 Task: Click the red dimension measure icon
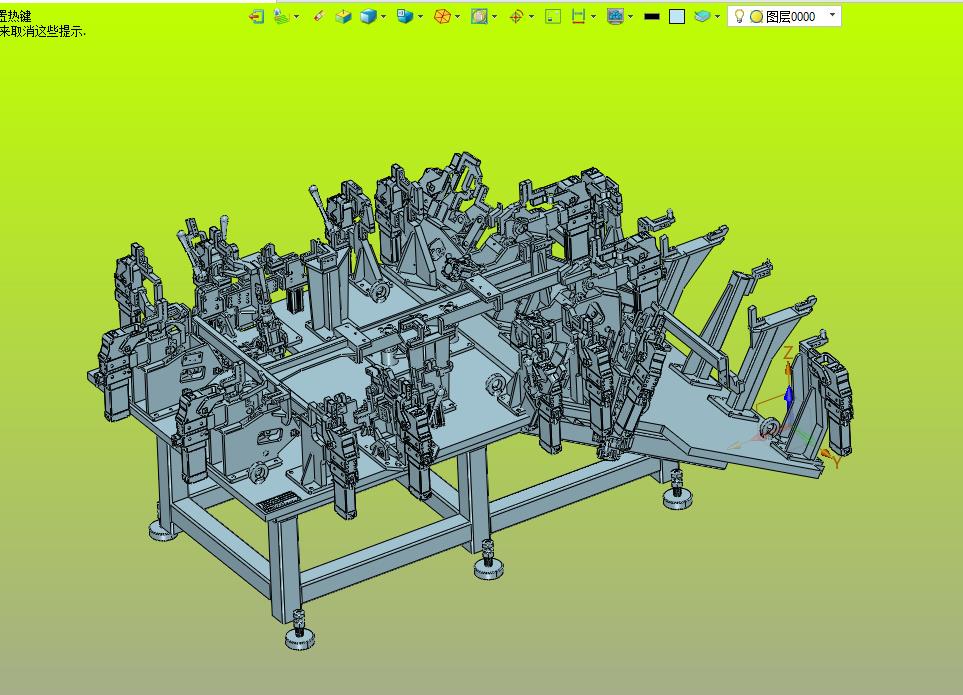click(578, 16)
